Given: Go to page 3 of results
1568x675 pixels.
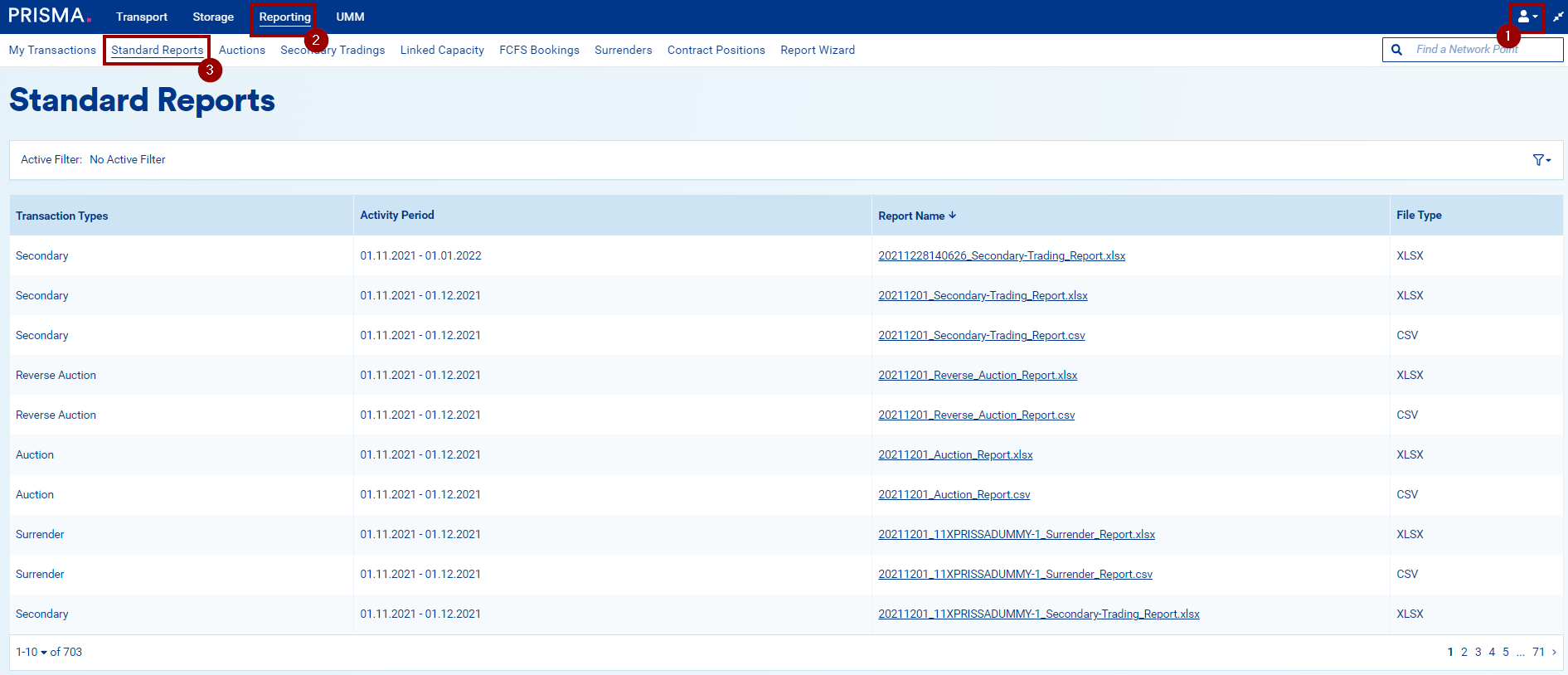Looking at the screenshot, I should pos(1478,653).
